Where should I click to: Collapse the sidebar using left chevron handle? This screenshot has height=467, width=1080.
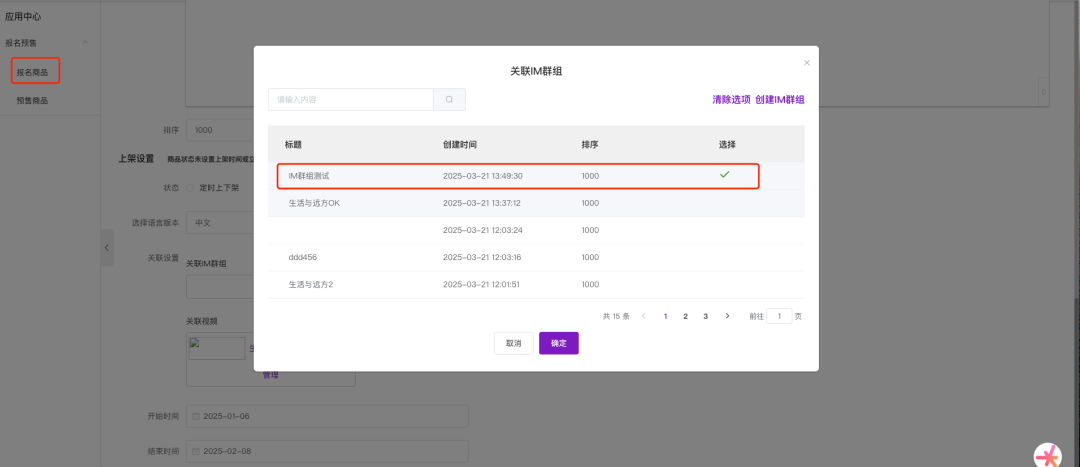tap(107, 247)
